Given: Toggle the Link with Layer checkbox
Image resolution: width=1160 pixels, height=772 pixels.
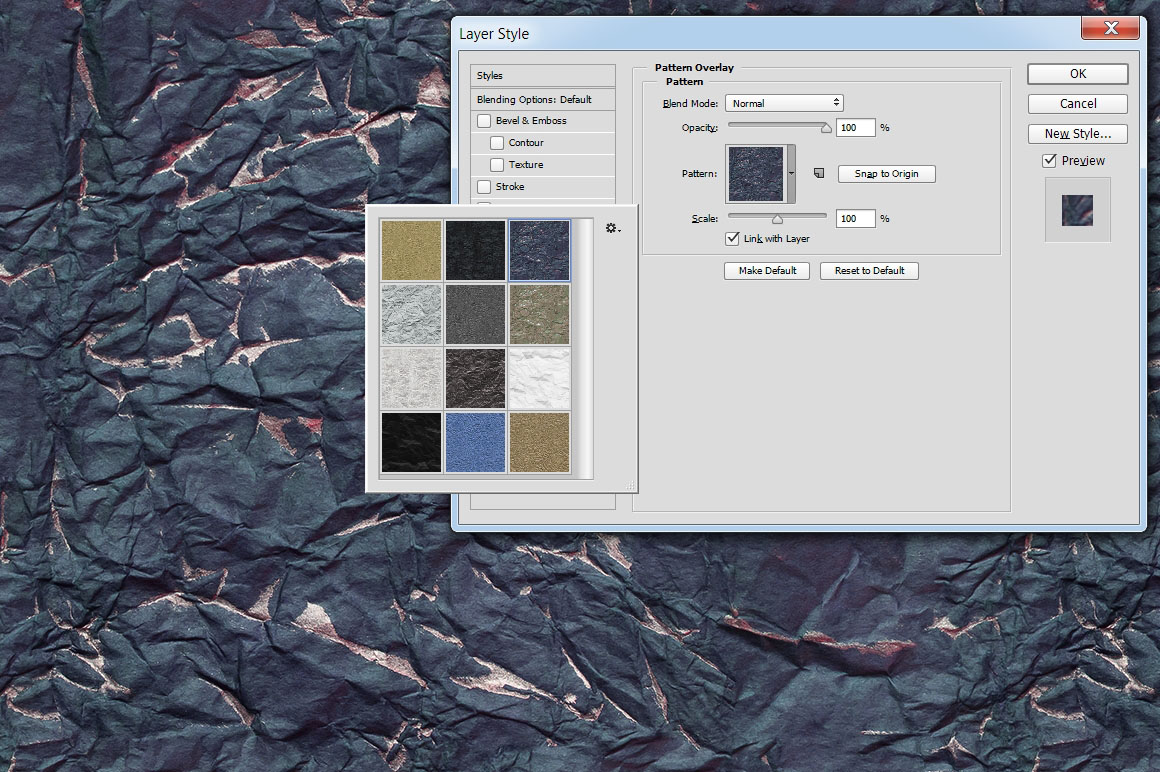Looking at the screenshot, I should pyautogui.click(x=733, y=239).
